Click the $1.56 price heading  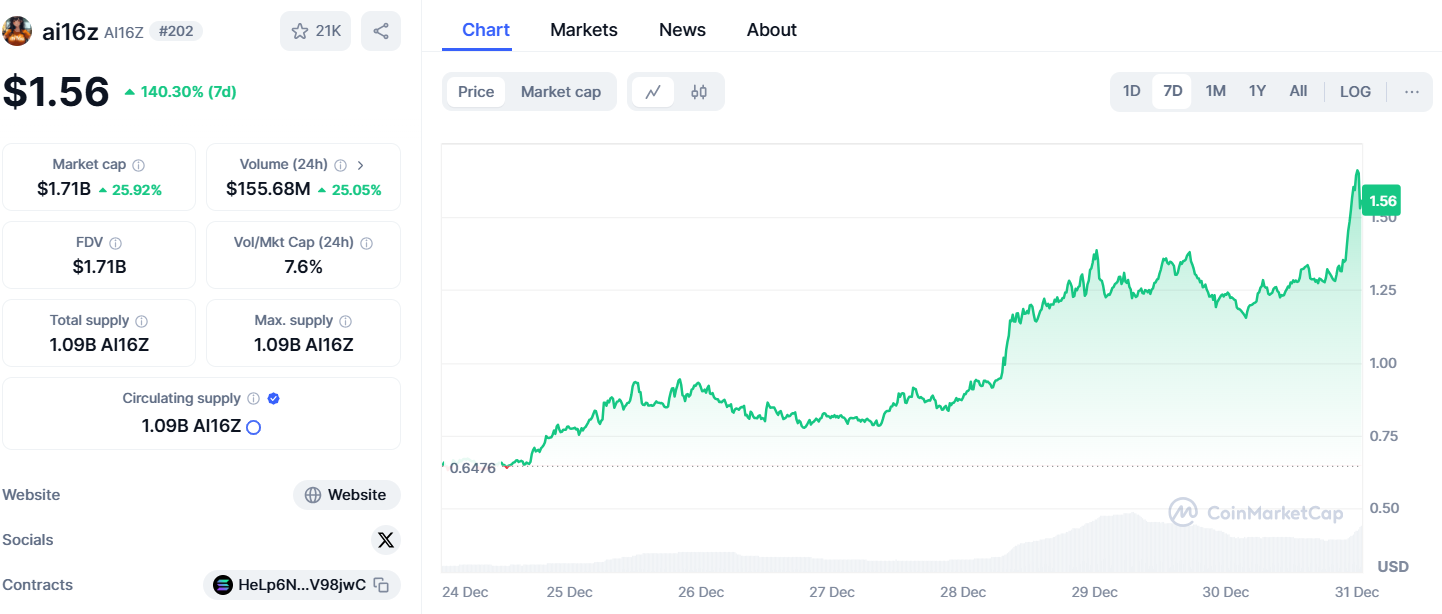pos(55,92)
